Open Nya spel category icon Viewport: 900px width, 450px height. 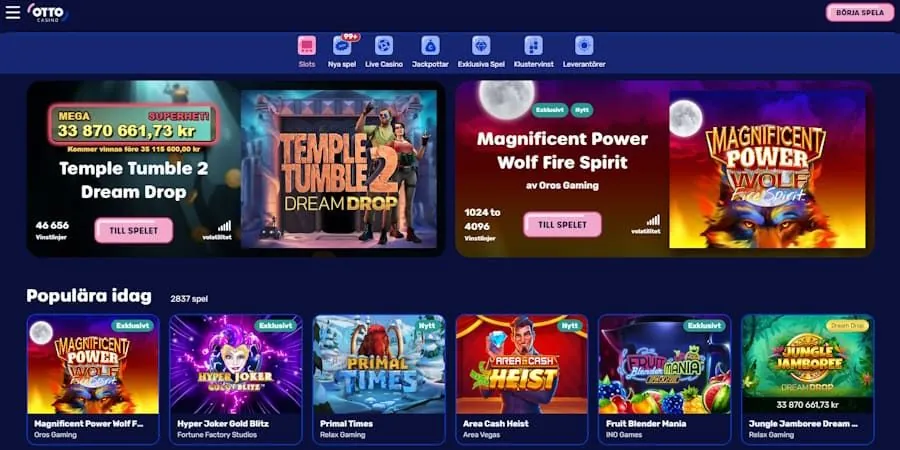342,45
